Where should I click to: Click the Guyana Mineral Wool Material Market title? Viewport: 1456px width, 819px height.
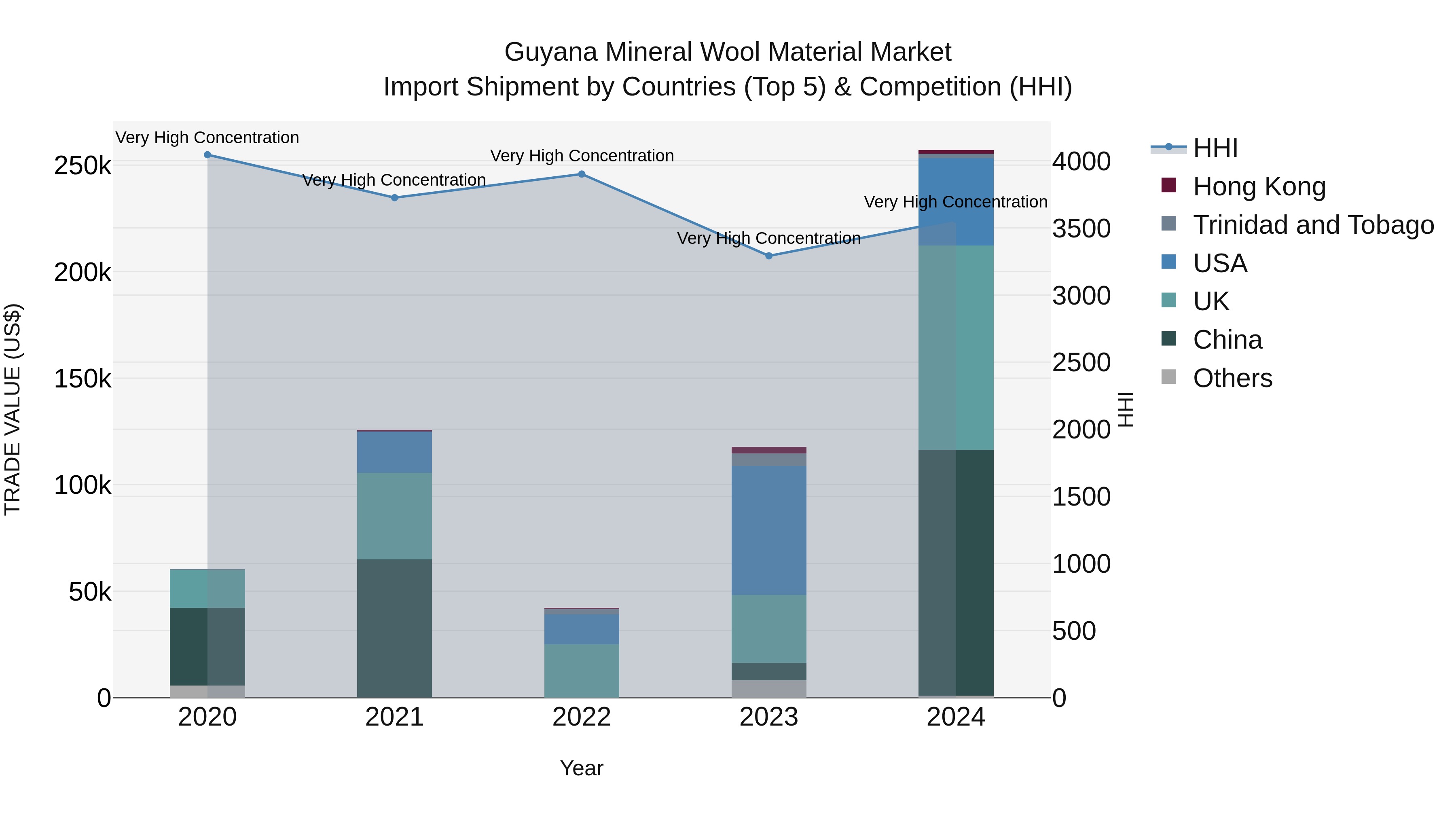coord(728,52)
